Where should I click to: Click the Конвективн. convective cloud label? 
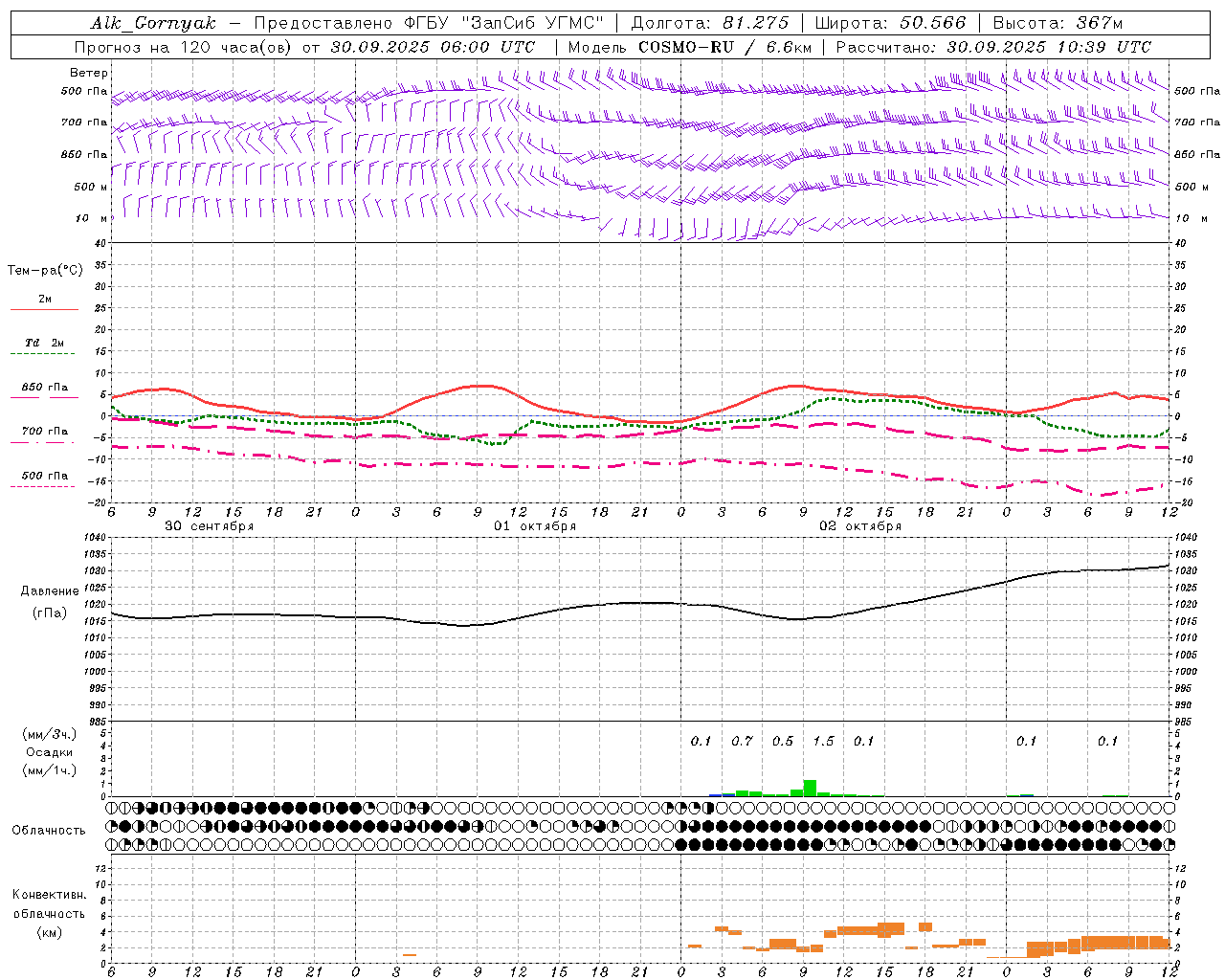pos(49,895)
